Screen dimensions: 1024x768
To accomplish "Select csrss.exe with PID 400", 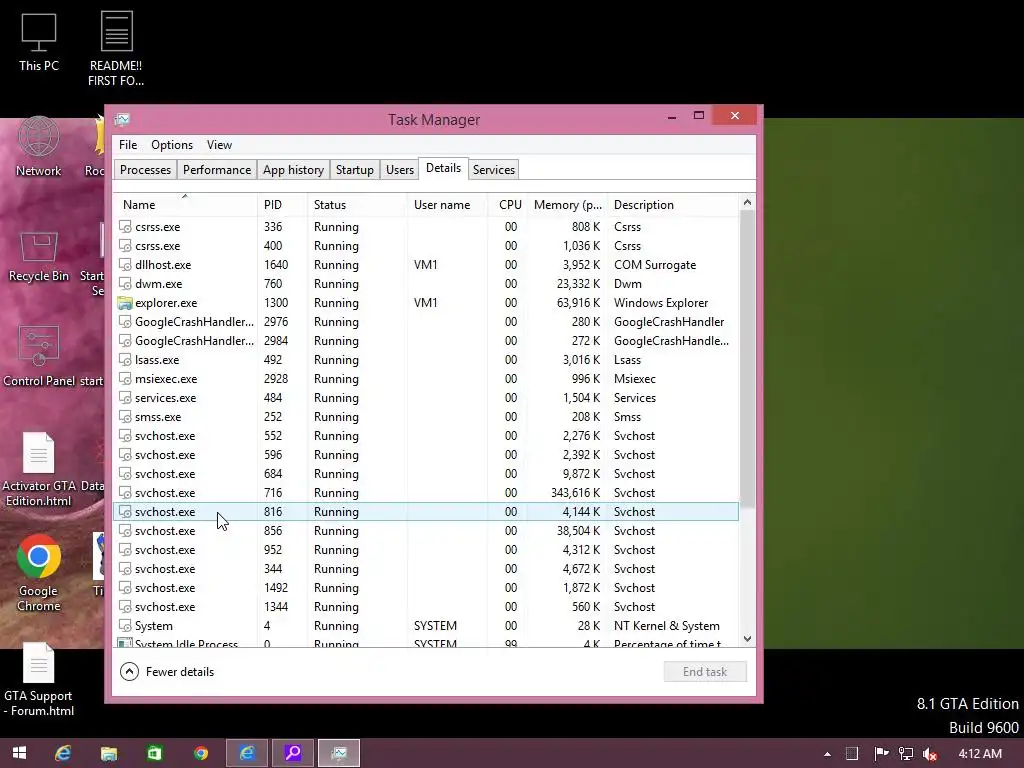I will [426, 246].
